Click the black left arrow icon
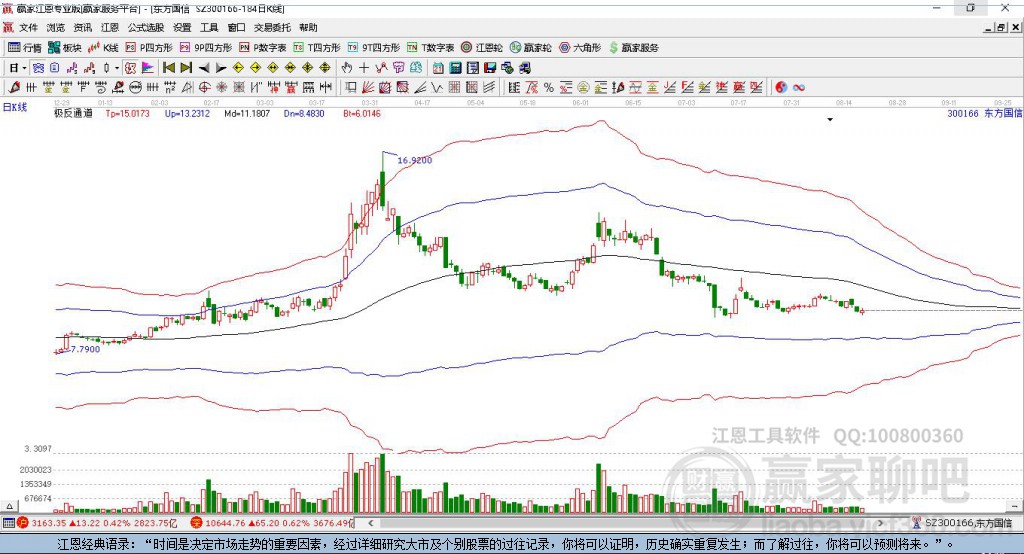This screenshot has height=554, width=1024. point(204,68)
